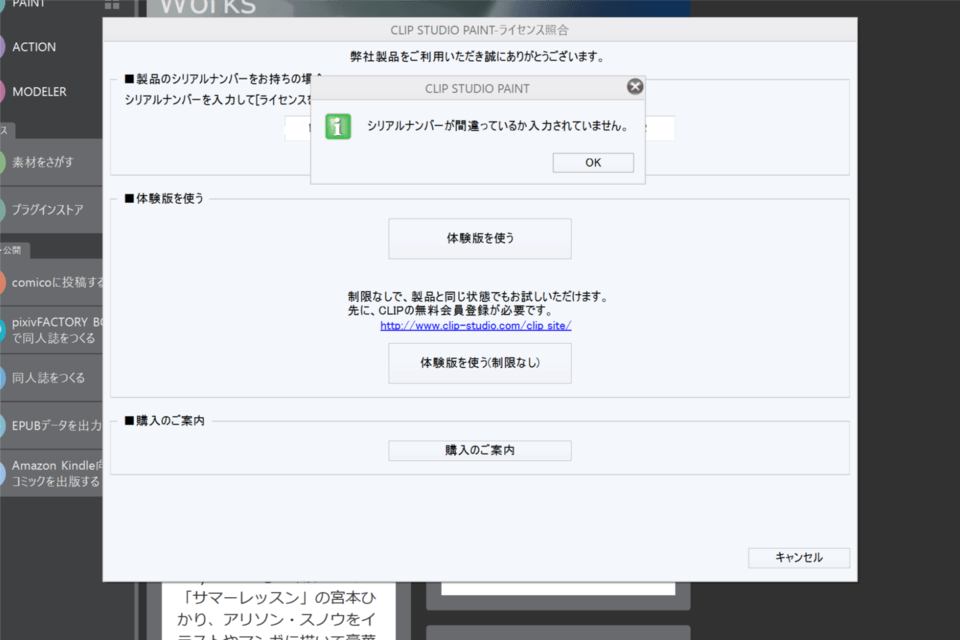960x640 pixels.
Task: Click the 購入のご案内 button
Action: pos(479,450)
